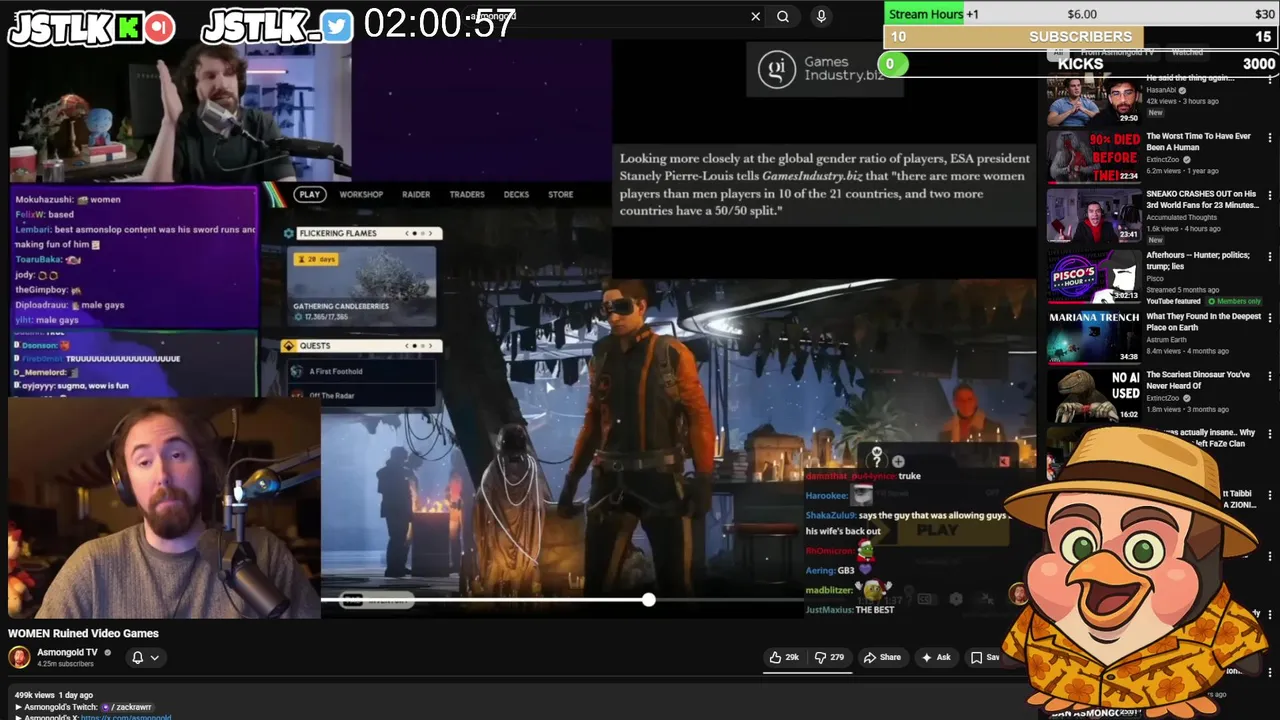Open the Pisco's Hour Afterhours video thumbnail
This screenshot has width=1280, height=720.
1094,276
